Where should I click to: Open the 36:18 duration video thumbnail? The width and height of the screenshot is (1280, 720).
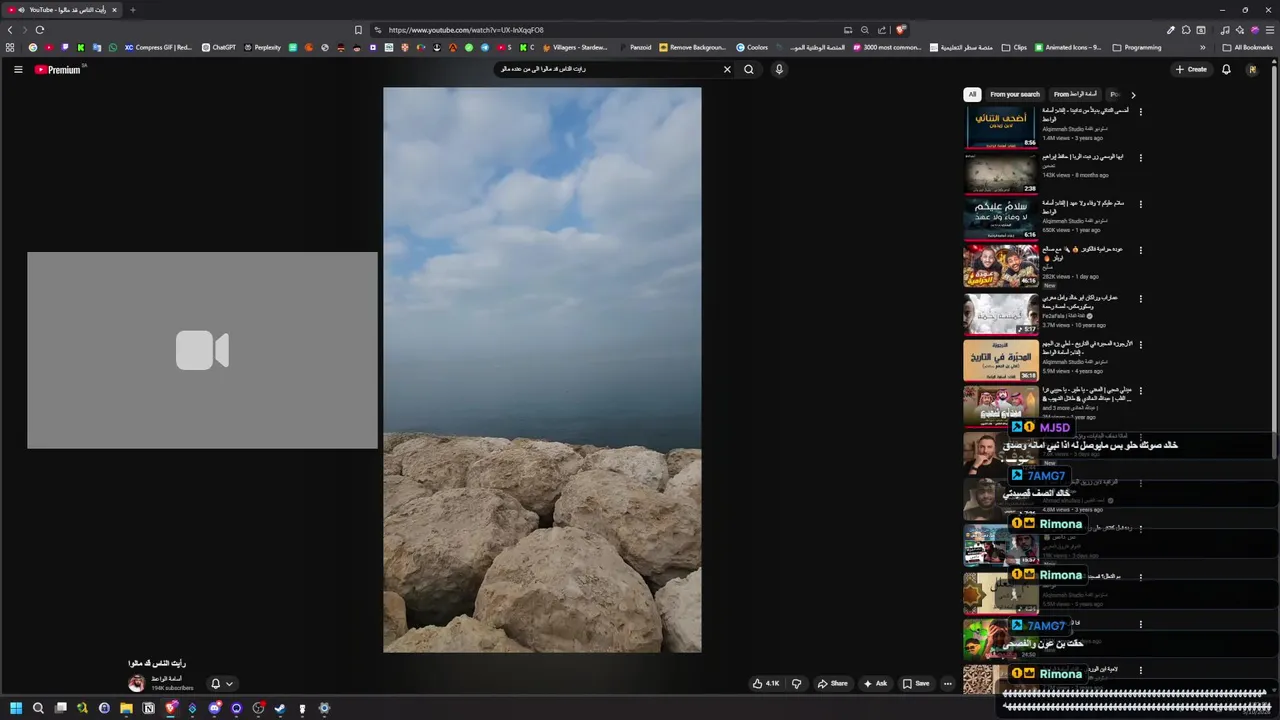tap(1001, 360)
